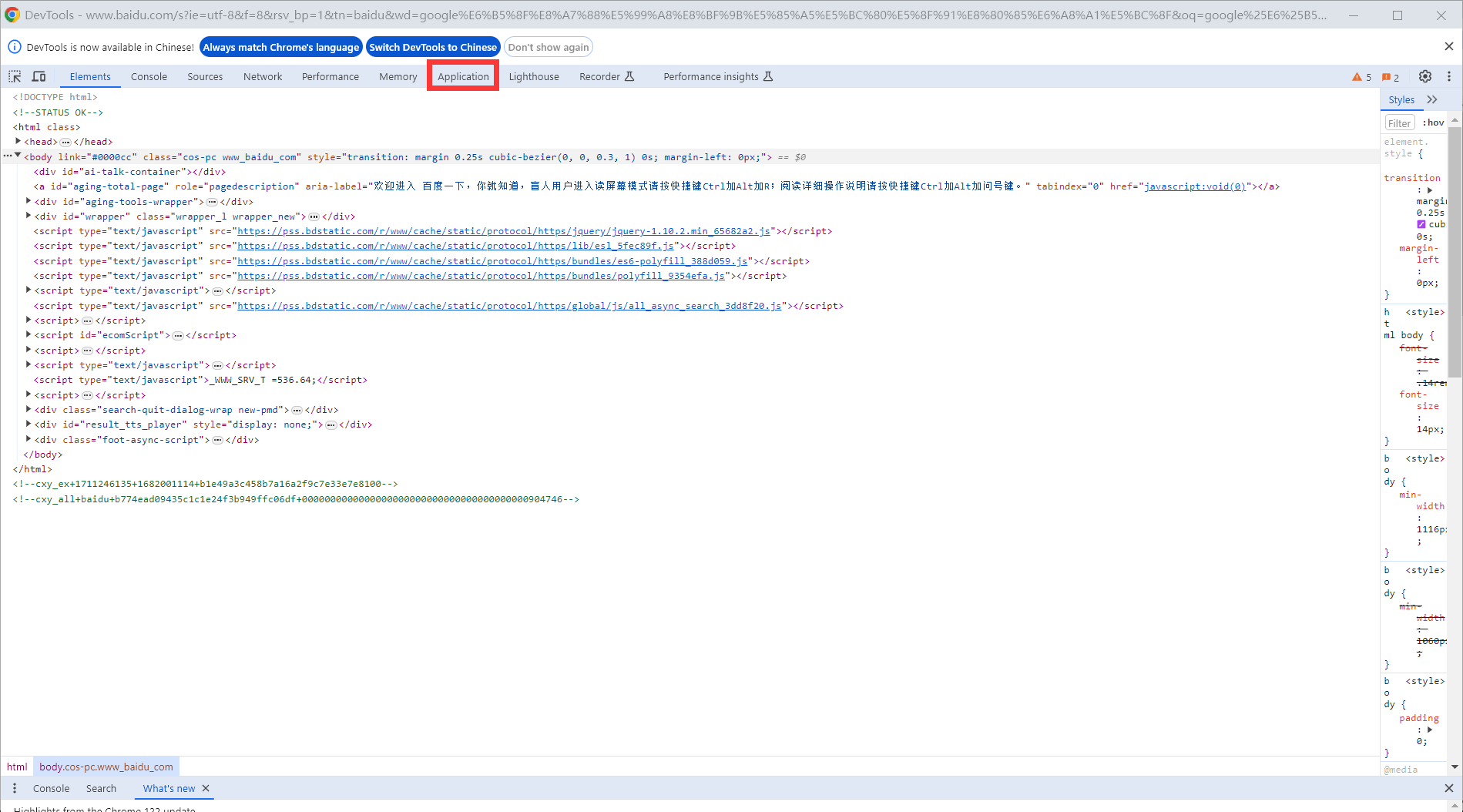Select body.cos-pc.www_baidu_com breadcrumb
Viewport: 1463px width, 812px height.
106,767
